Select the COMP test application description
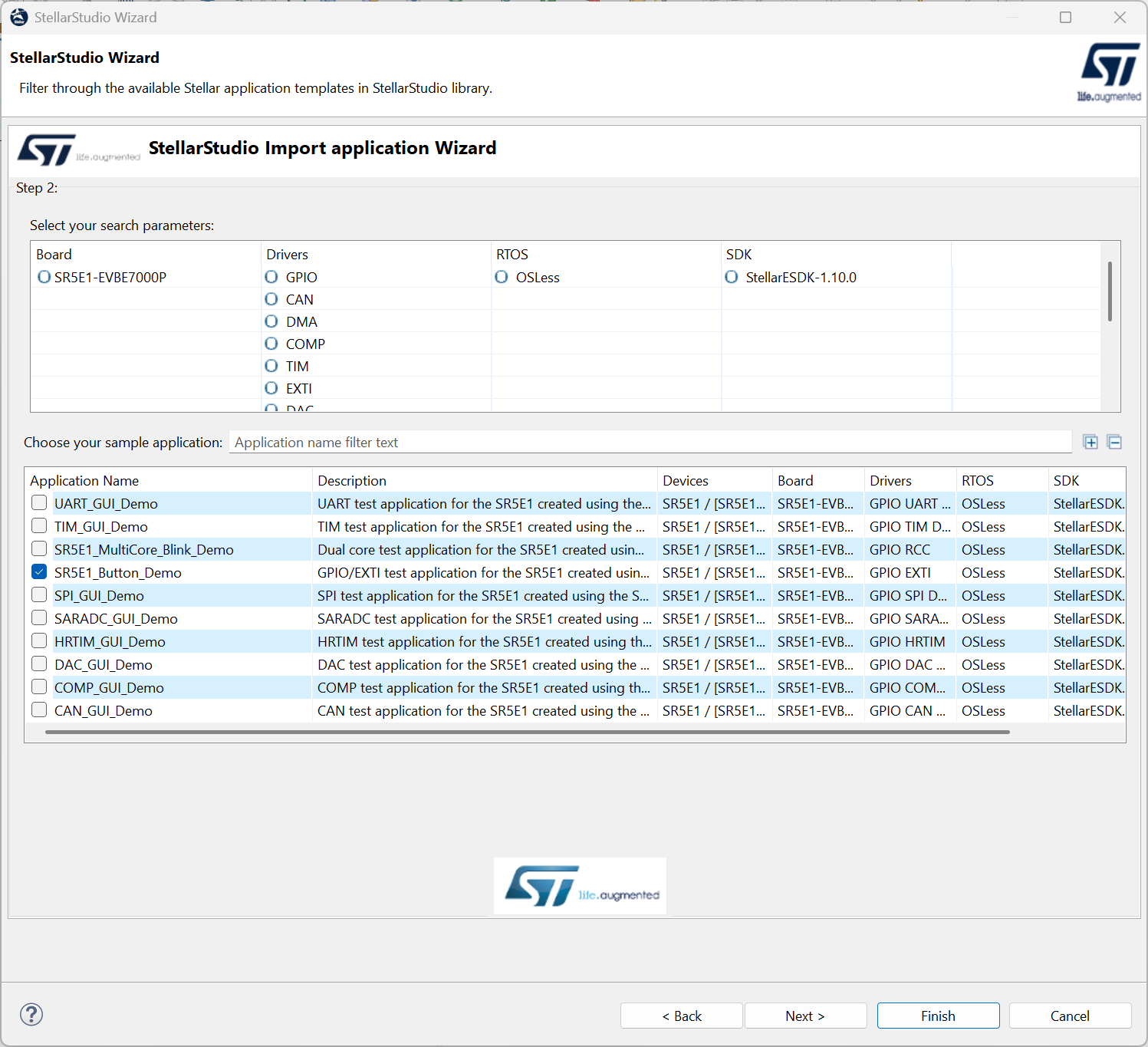 pos(485,687)
